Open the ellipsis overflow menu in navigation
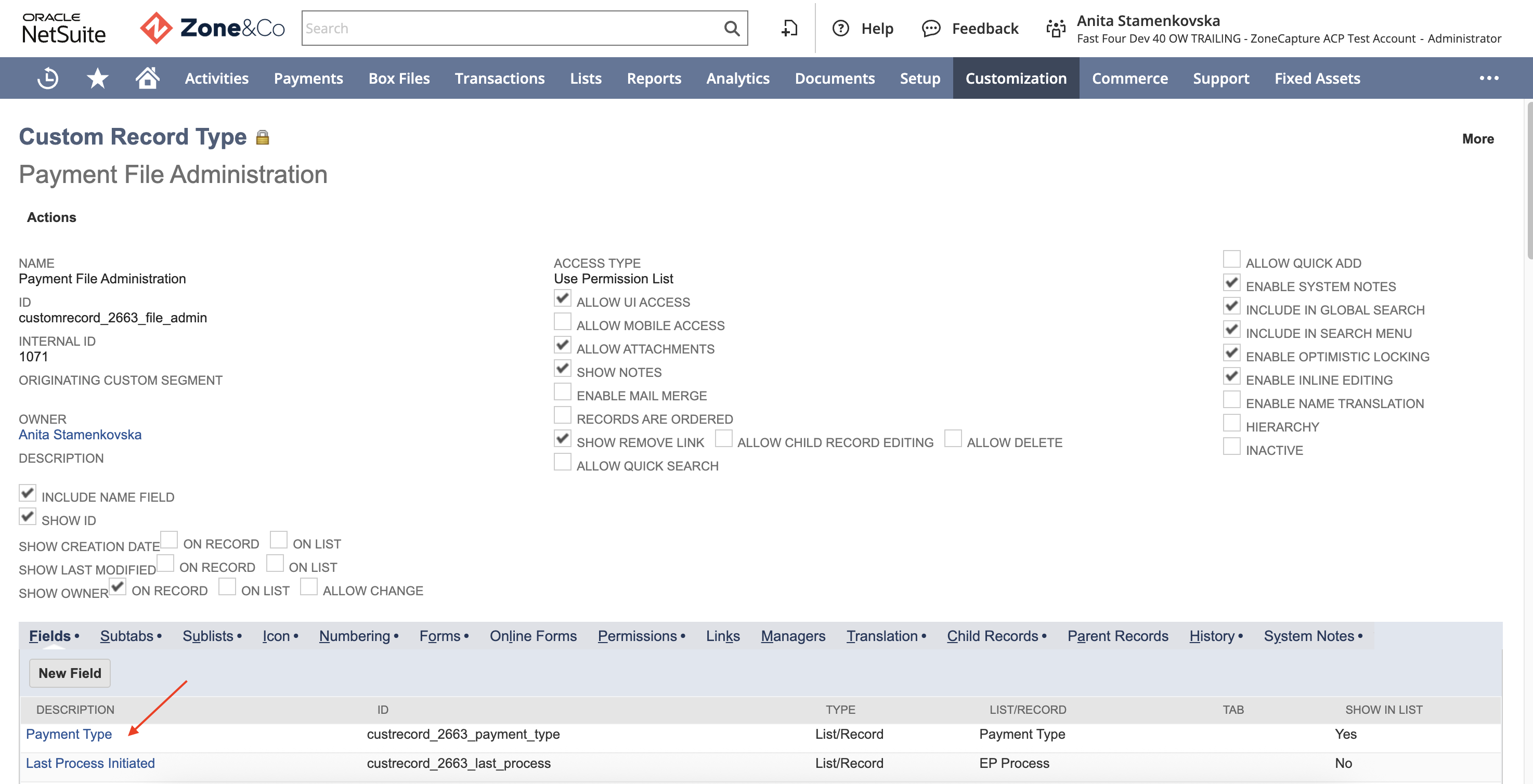Screen dimensions: 1533x784 1489,78
